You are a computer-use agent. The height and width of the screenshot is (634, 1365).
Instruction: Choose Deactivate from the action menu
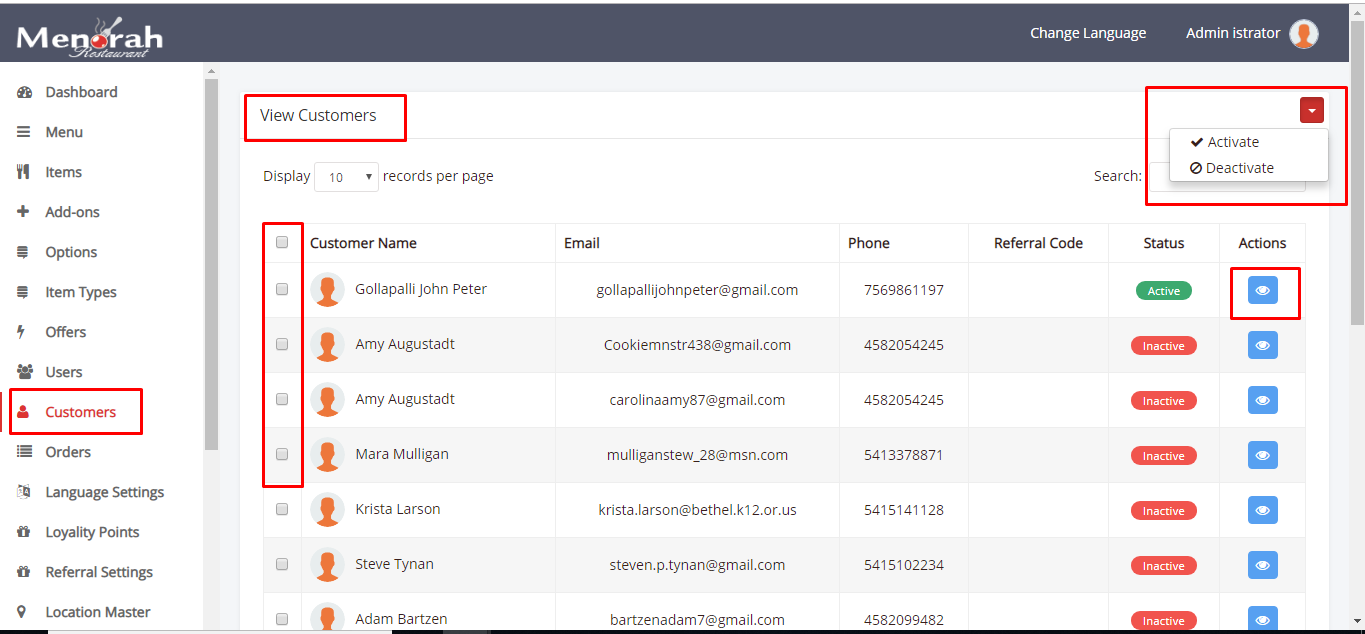pos(1239,168)
